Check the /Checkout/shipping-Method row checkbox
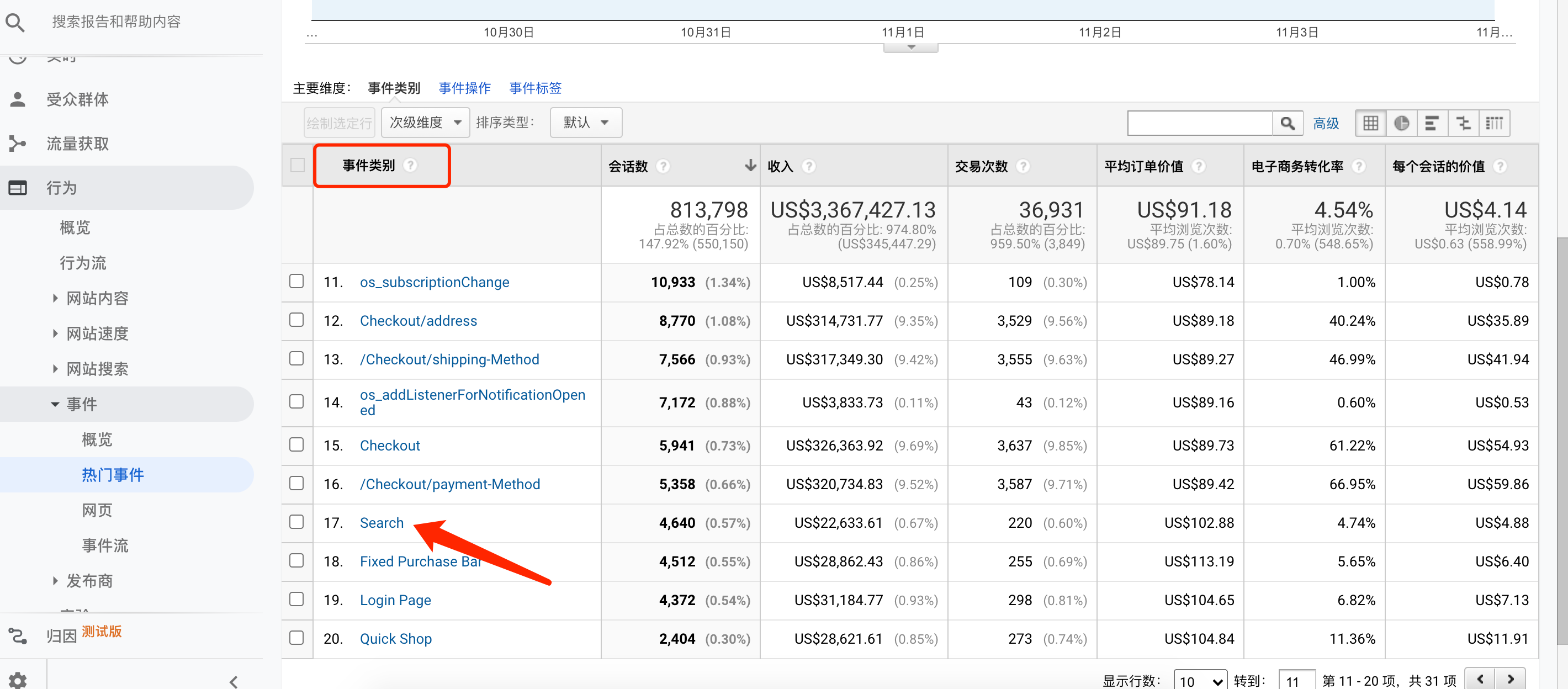 tap(296, 358)
